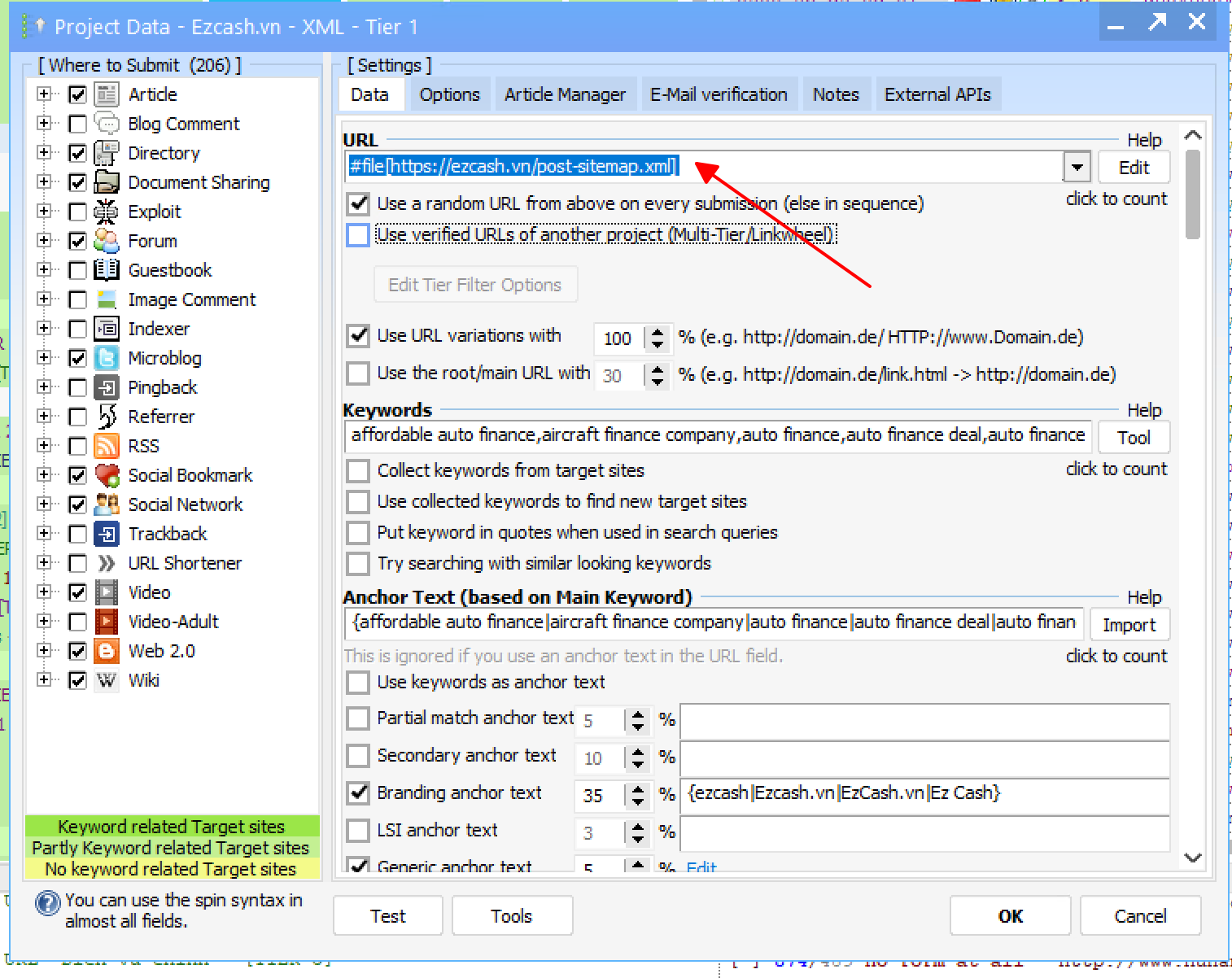
Task: Click the URL Shortener chevrons icon
Action: tap(107, 563)
